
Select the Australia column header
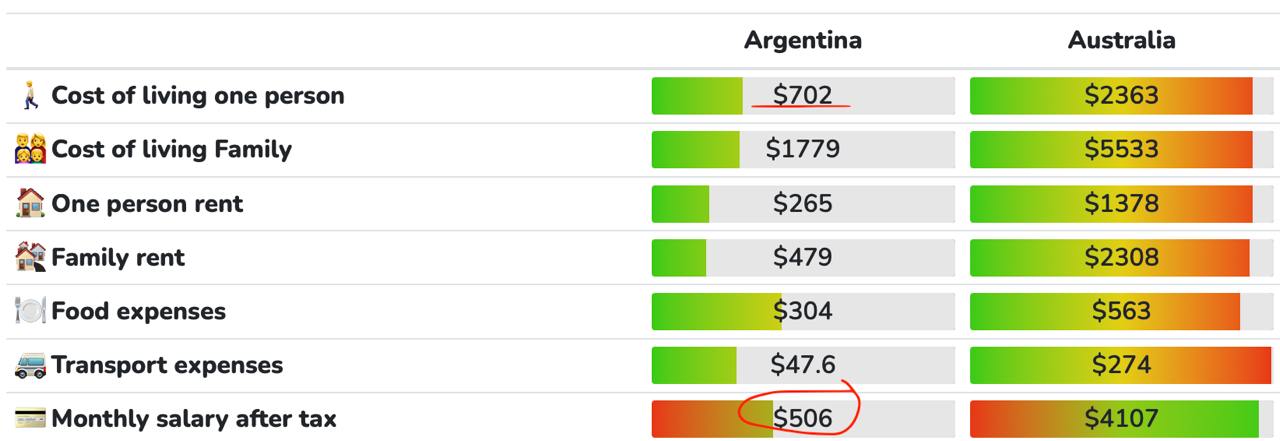[x=1121, y=40]
